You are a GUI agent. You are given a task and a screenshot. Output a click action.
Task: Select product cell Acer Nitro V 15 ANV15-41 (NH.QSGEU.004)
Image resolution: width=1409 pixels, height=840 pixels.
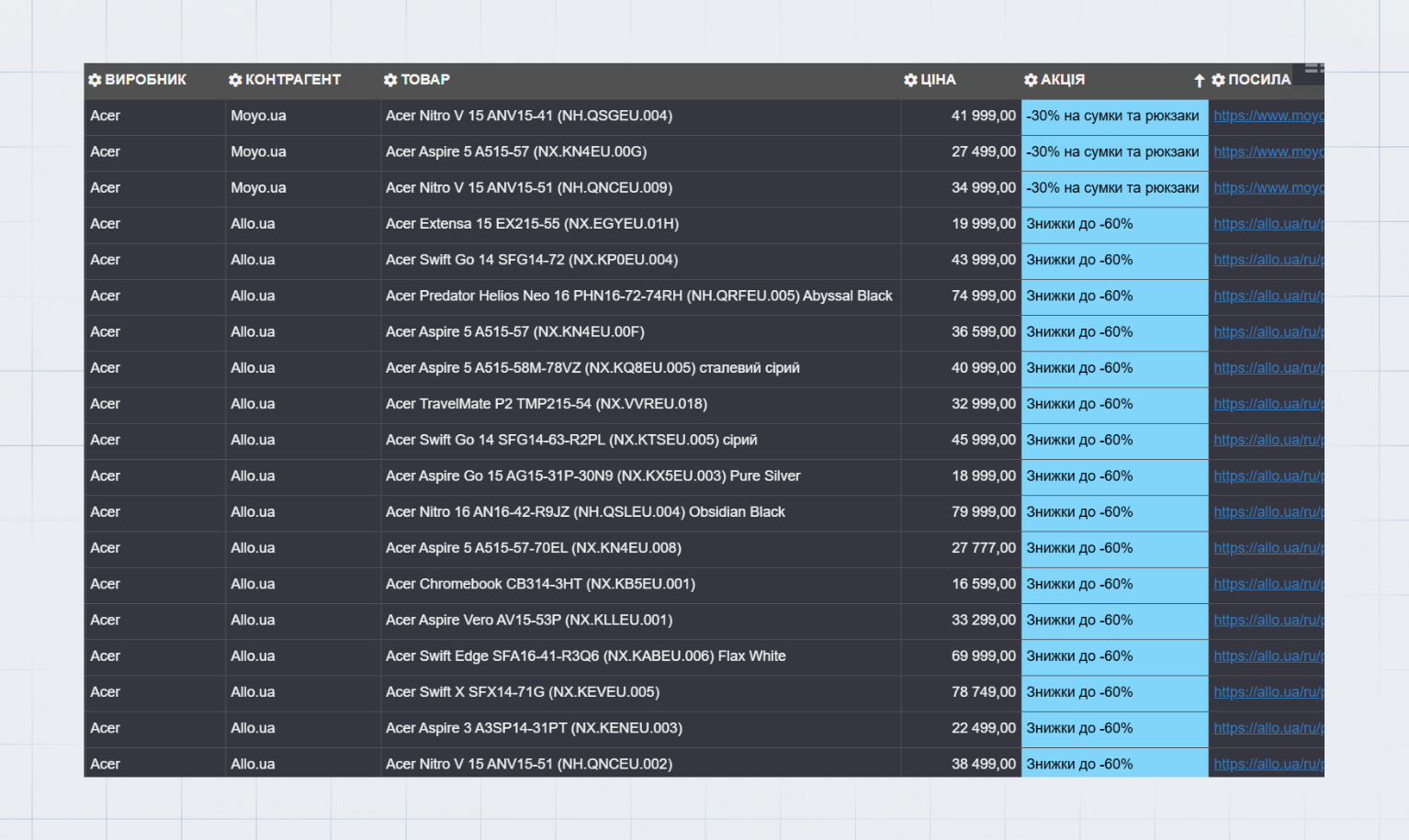(x=640, y=116)
